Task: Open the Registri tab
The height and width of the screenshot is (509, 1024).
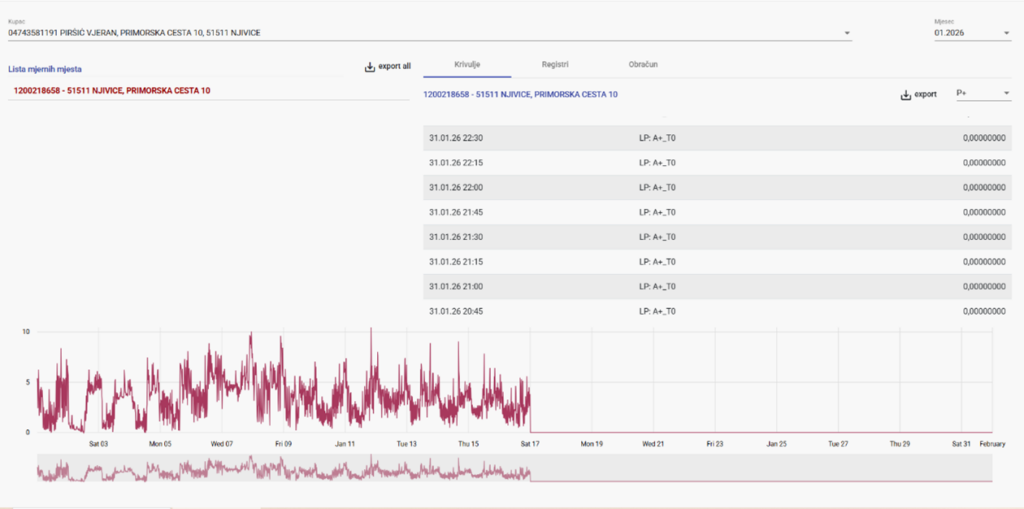Action: [555, 64]
